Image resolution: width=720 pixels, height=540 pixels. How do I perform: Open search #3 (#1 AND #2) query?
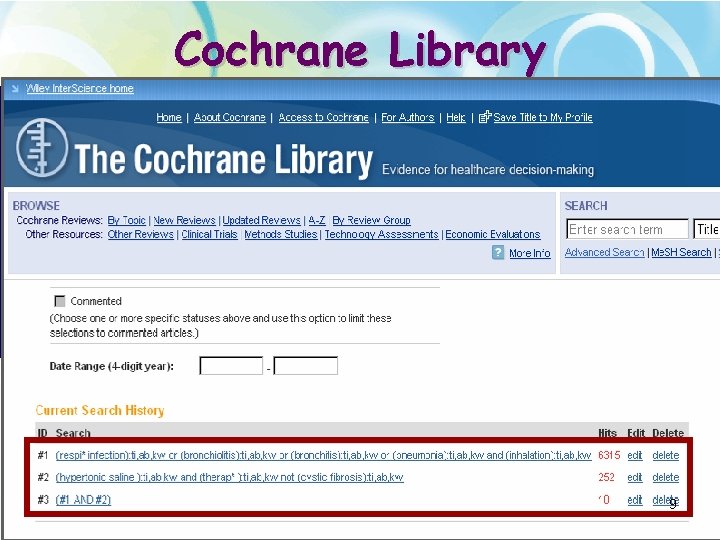tap(83, 500)
